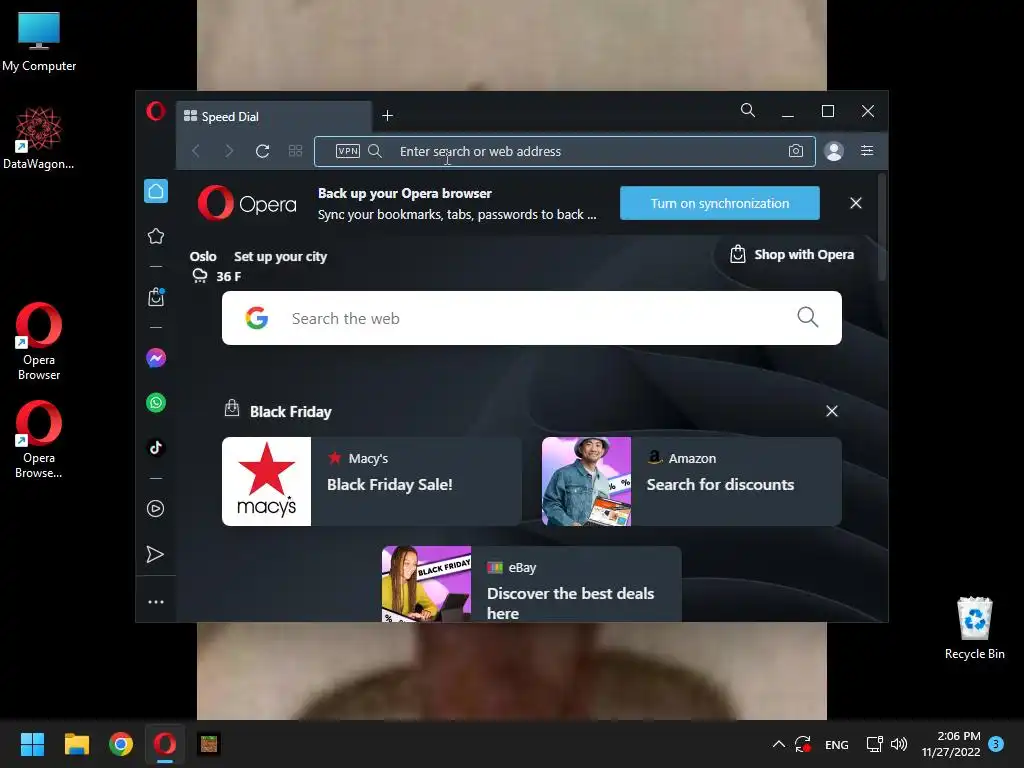Go to Home in the sidebar
This screenshot has width=1024, height=768.
156,191
